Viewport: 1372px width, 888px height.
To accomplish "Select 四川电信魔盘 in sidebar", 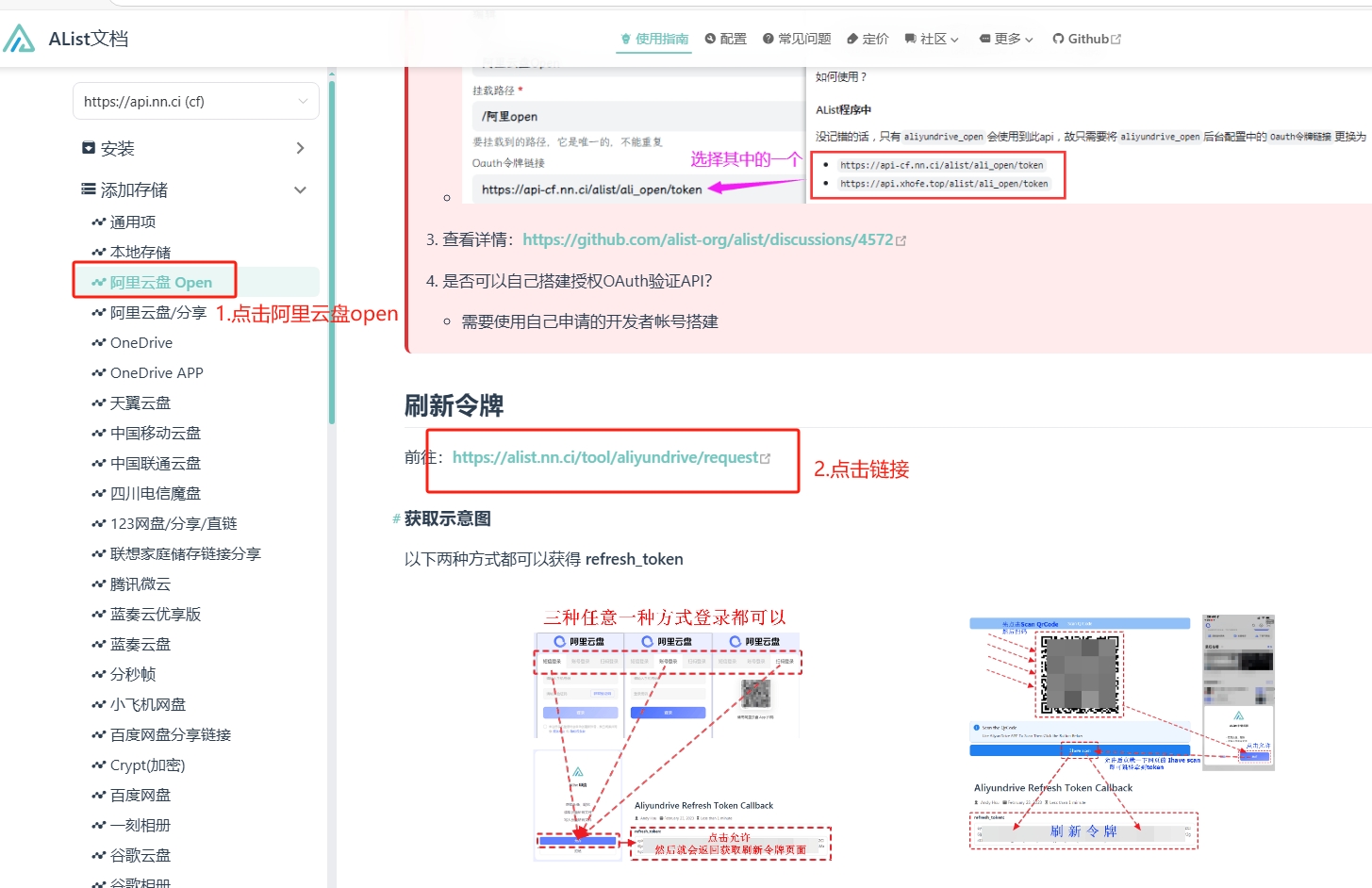I will tap(156, 493).
